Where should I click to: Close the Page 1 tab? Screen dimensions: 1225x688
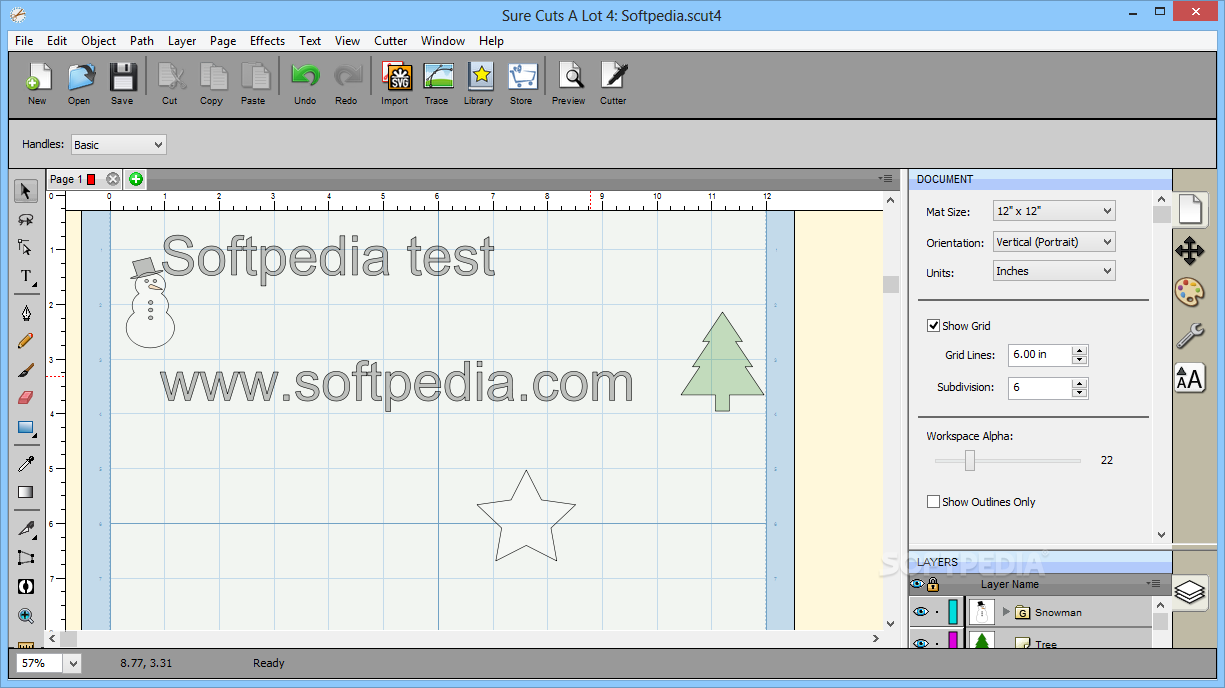pyautogui.click(x=113, y=179)
